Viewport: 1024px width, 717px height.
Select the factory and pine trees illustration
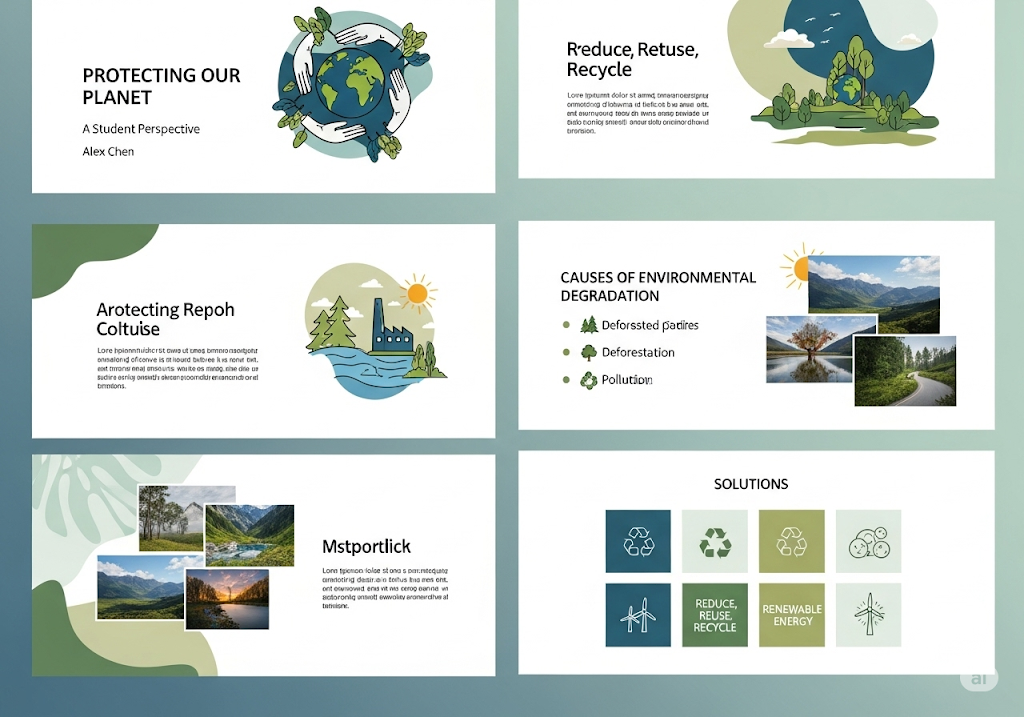(x=376, y=331)
